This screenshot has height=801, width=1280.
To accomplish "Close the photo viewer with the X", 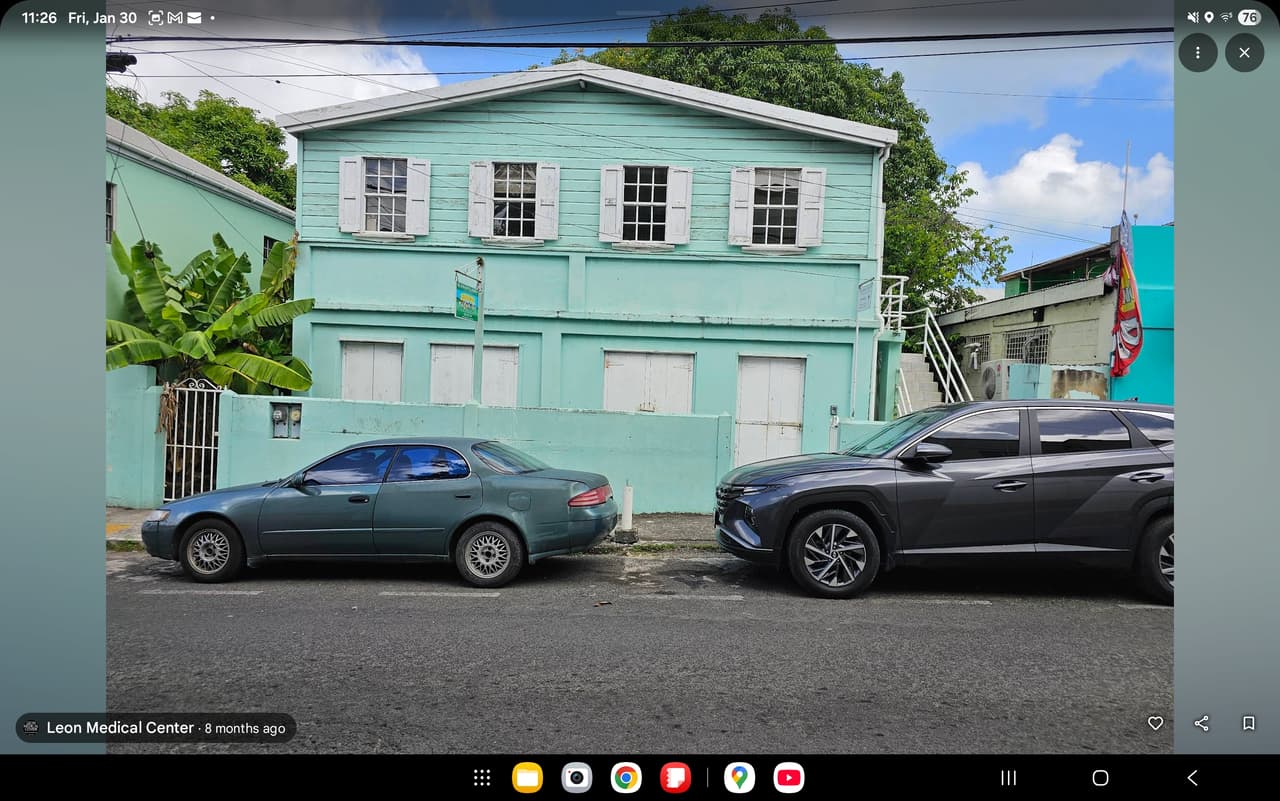I will point(1244,53).
